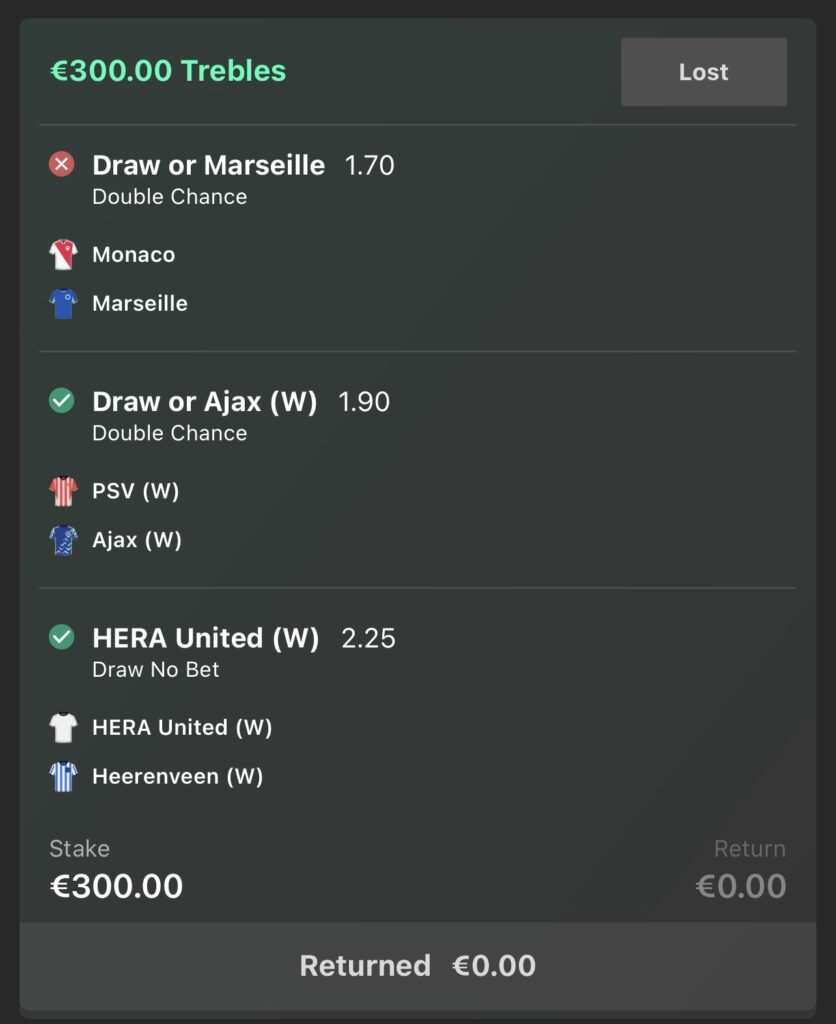Screen dimensions: 836x1024
Task: Click the Marseille team jersey icon
Action: 63,303
